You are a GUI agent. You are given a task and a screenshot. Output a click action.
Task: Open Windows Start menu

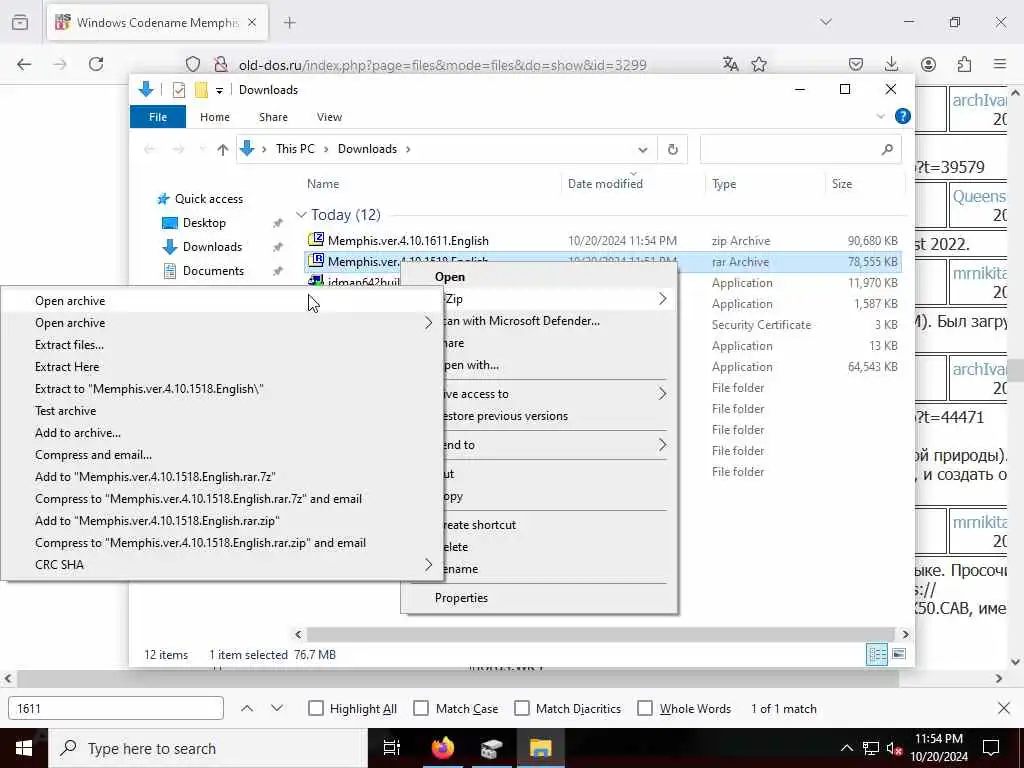24,748
